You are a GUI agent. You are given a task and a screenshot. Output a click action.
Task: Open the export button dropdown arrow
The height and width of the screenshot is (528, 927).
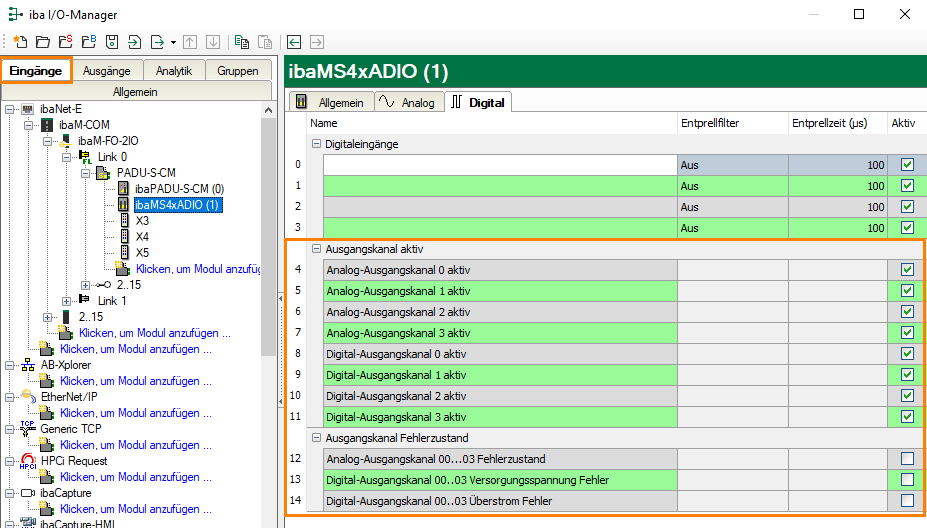173,42
